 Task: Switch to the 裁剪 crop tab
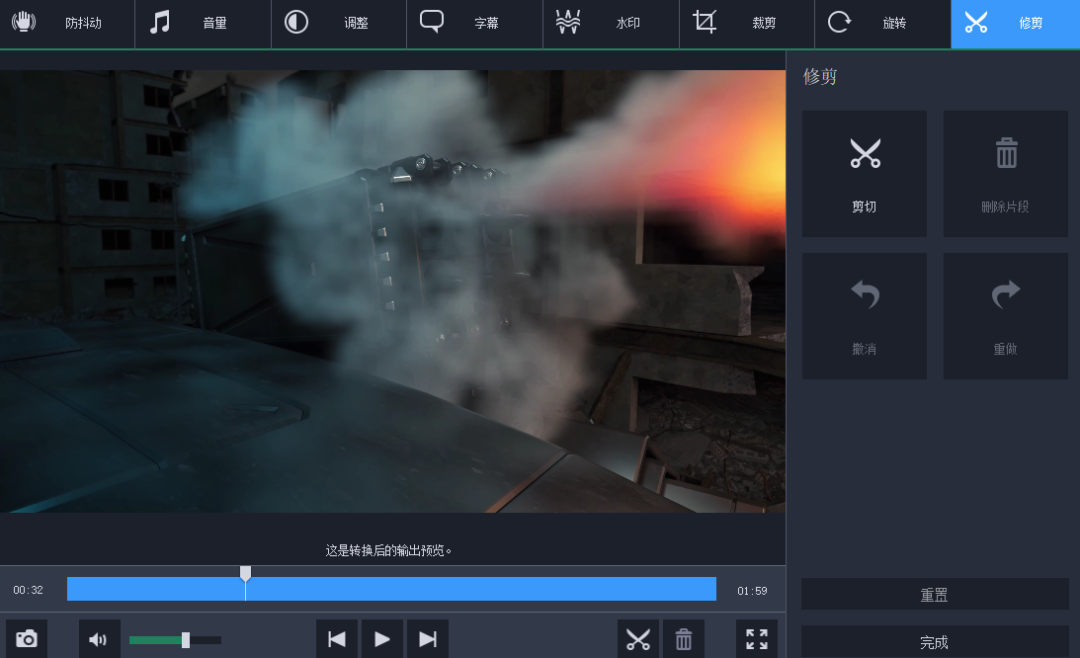pyautogui.click(x=747, y=23)
